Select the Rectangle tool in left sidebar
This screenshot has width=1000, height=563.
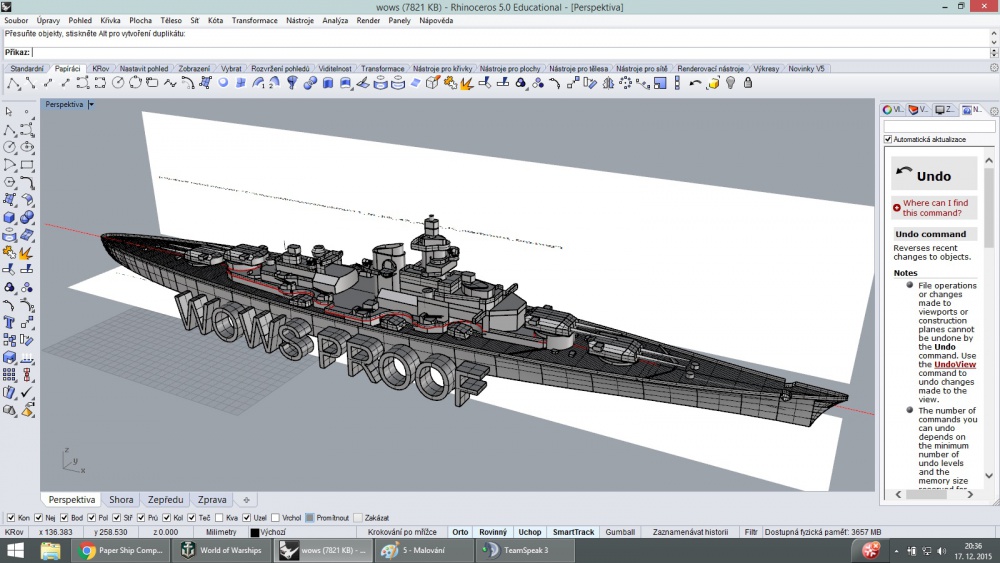(x=27, y=165)
